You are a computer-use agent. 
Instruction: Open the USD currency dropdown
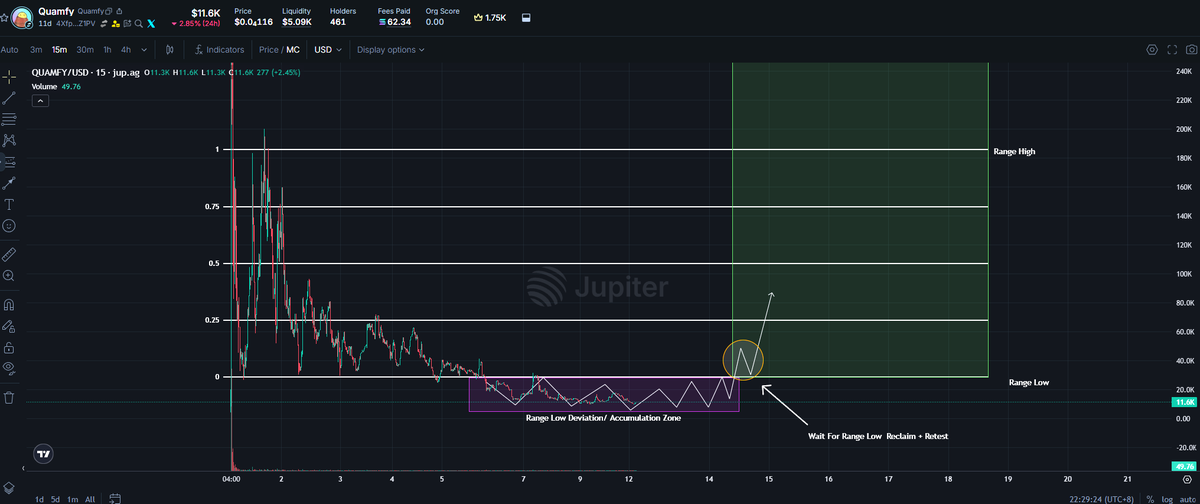pos(328,49)
